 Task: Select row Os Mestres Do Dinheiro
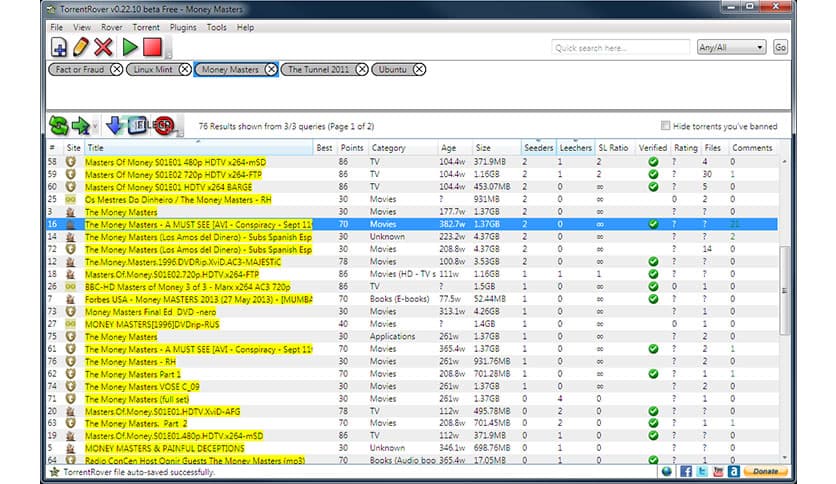(x=412, y=199)
